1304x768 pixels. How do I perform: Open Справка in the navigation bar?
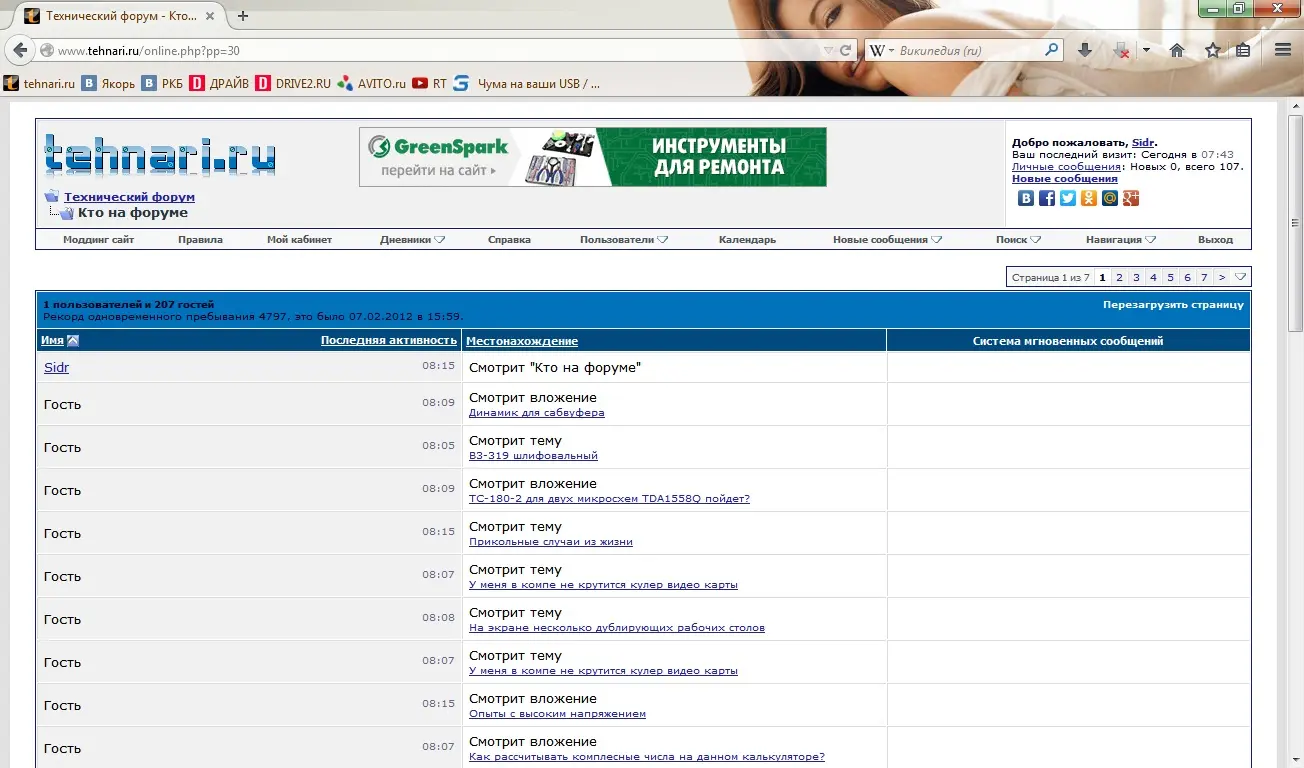[509, 240]
